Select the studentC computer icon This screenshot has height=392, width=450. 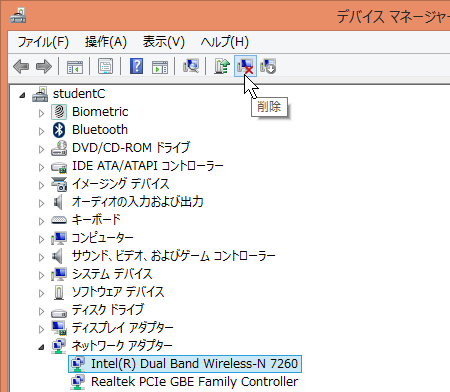coord(40,94)
